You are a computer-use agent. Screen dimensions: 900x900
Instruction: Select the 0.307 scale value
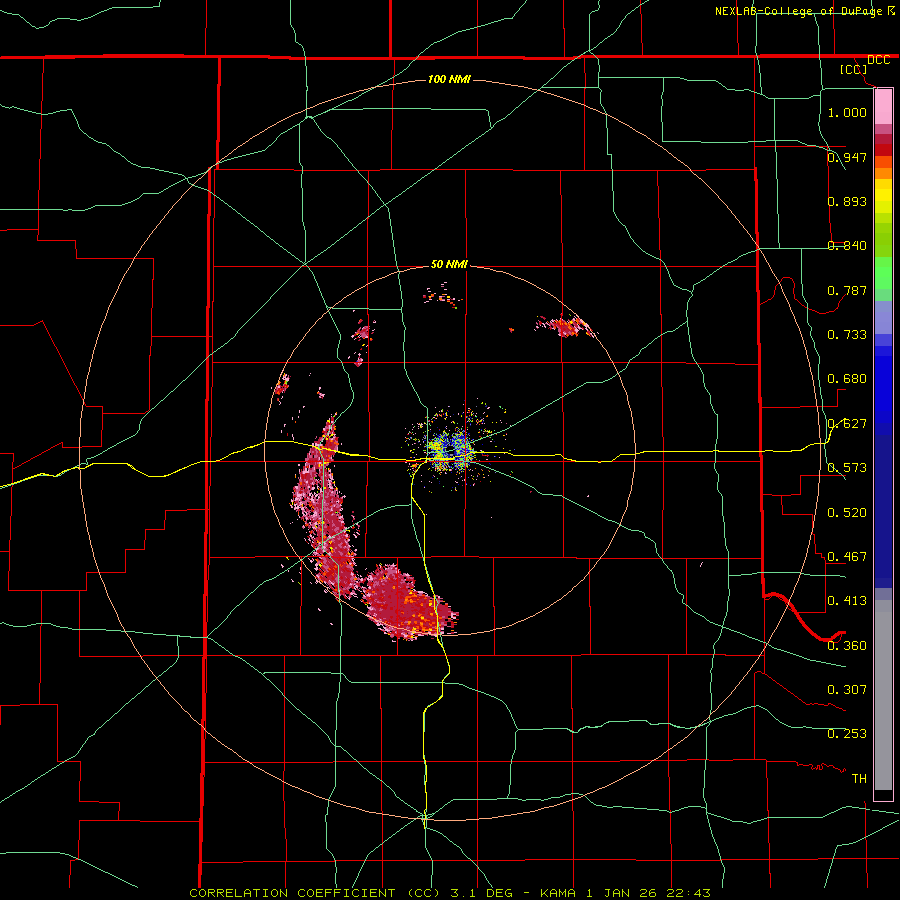click(x=847, y=689)
